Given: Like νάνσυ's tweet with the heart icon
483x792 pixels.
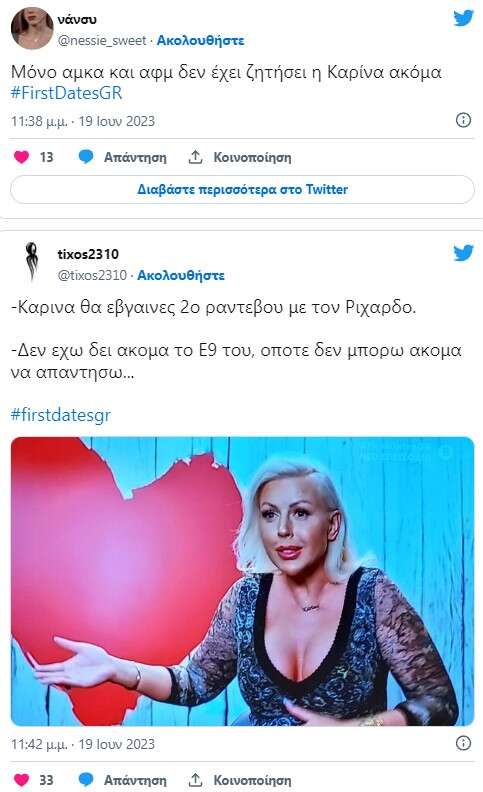Looking at the screenshot, I should pyautogui.click(x=21, y=157).
